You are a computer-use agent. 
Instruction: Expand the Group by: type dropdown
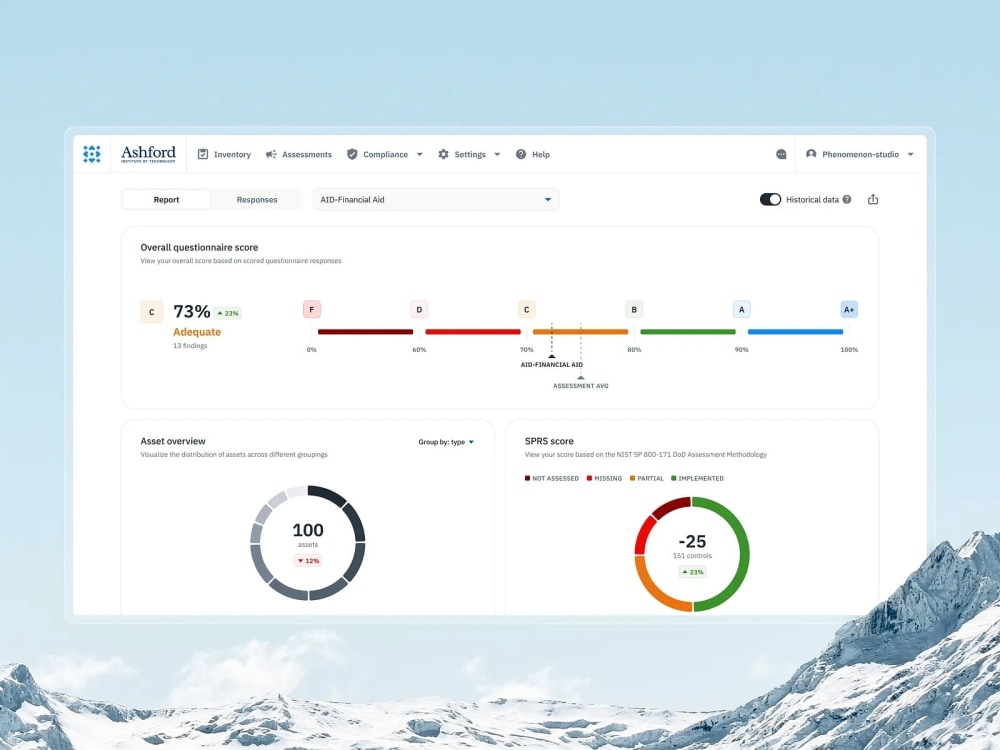coord(445,441)
